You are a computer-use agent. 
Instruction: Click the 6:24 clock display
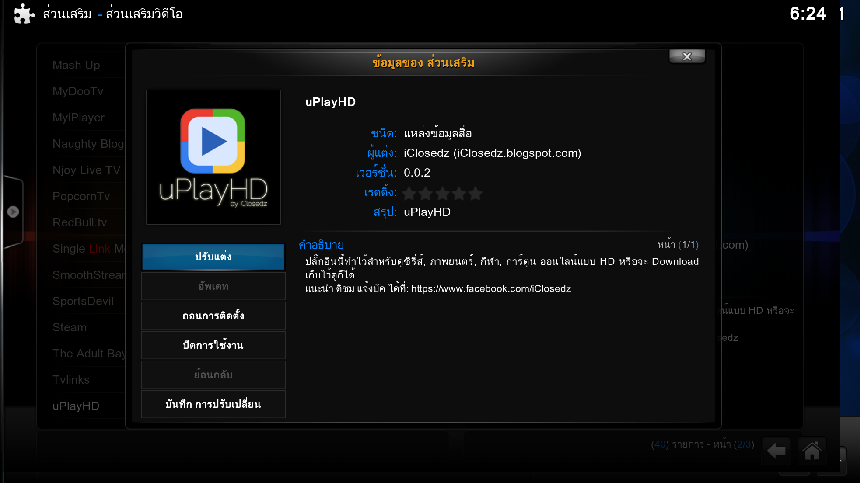[808, 13]
